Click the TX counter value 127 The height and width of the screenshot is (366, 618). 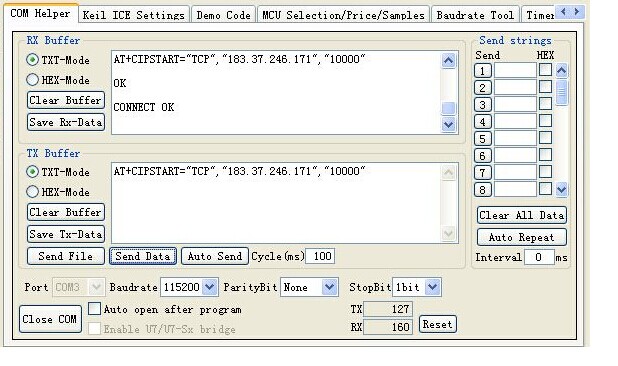coord(388,309)
